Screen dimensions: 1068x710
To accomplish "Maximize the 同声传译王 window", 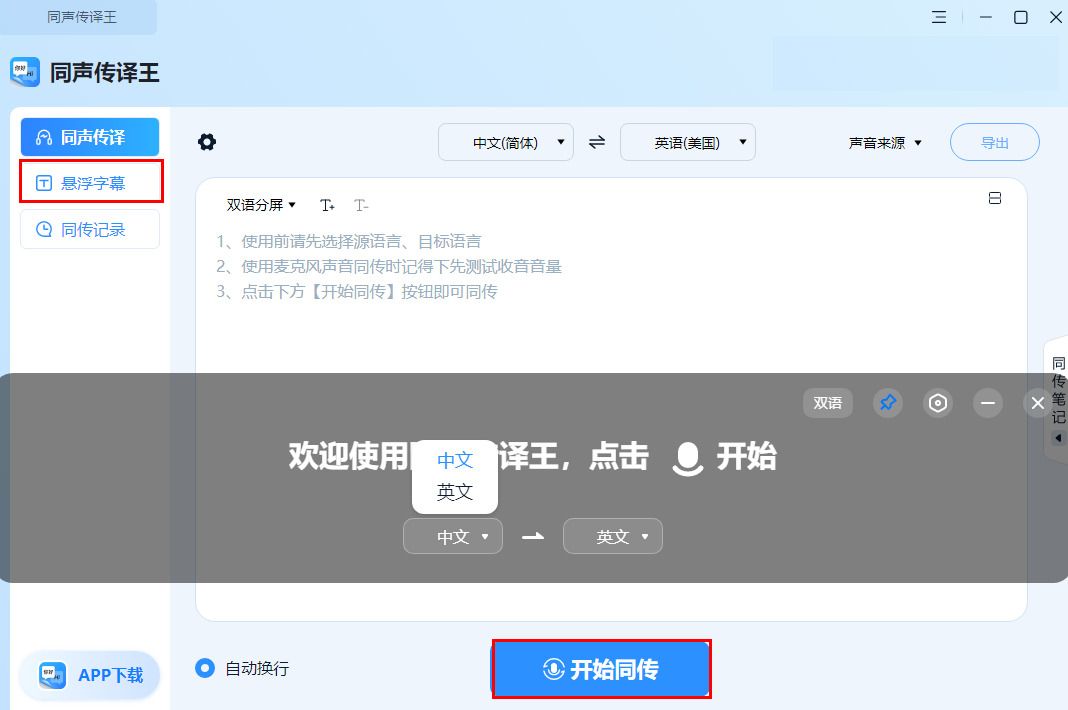I will [1020, 17].
